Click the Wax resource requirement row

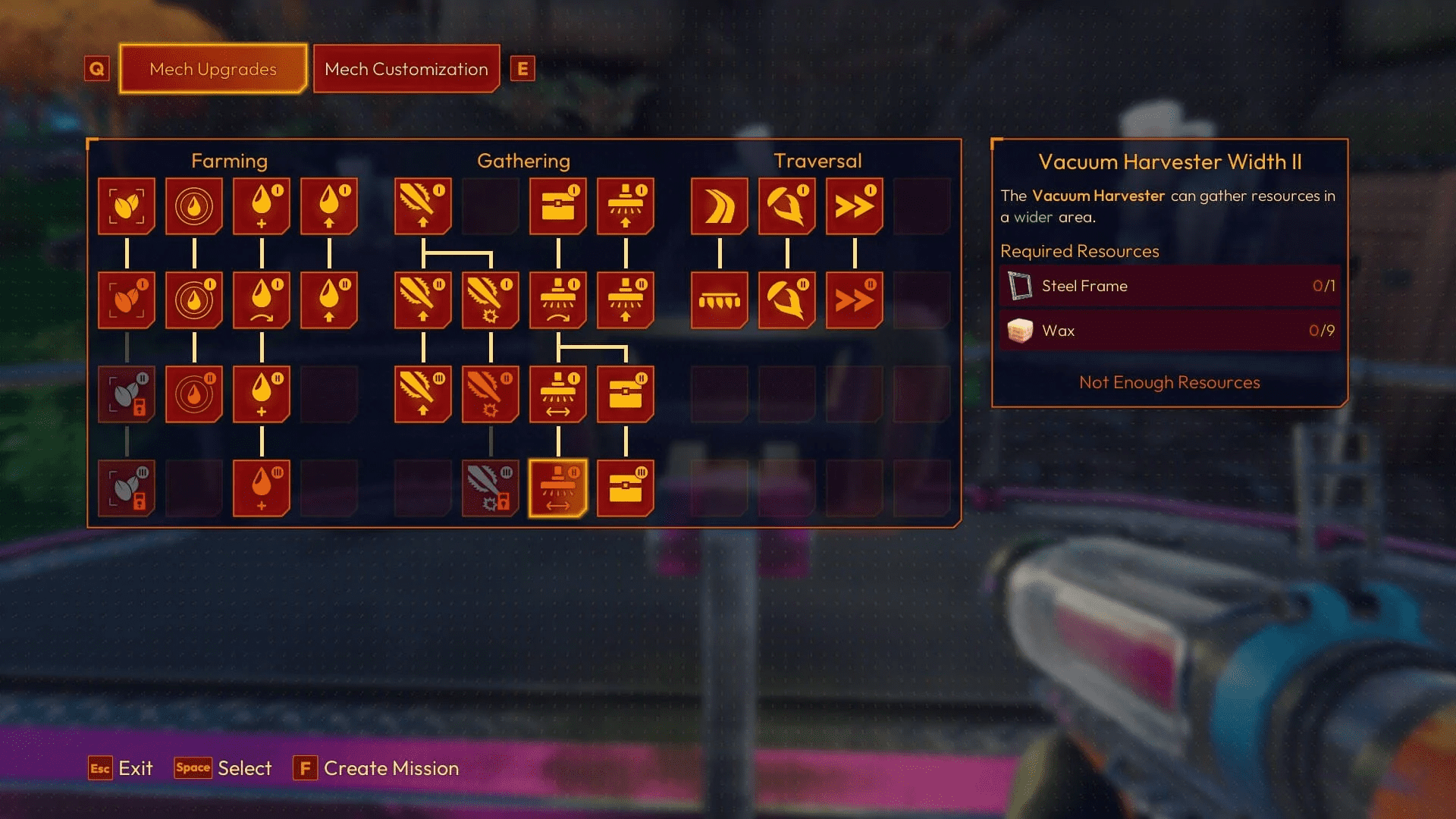click(1169, 330)
